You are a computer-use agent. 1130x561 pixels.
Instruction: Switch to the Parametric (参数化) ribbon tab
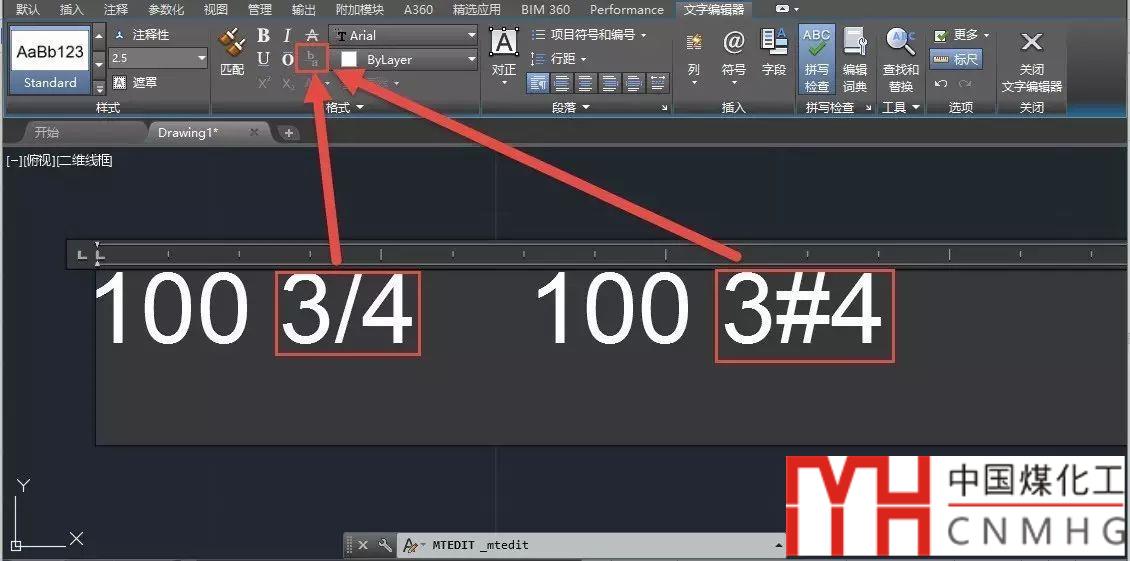click(x=166, y=9)
